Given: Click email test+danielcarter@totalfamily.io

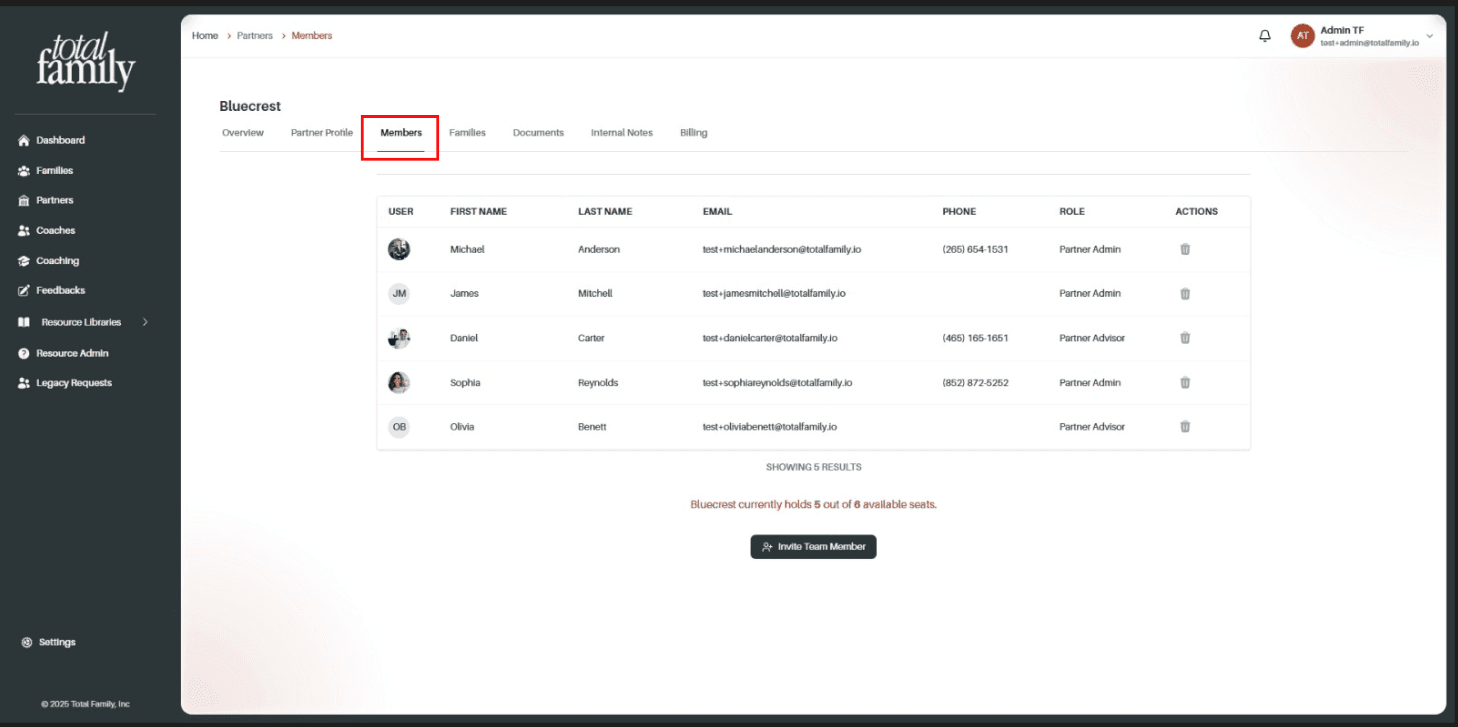Looking at the screenshot, I should [770, 338].
